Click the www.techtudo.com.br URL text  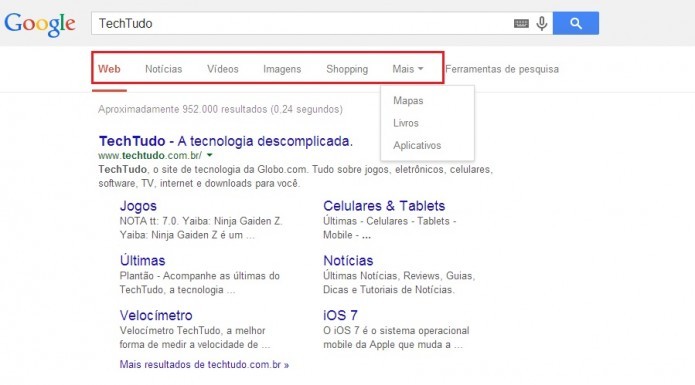point(150,156)
